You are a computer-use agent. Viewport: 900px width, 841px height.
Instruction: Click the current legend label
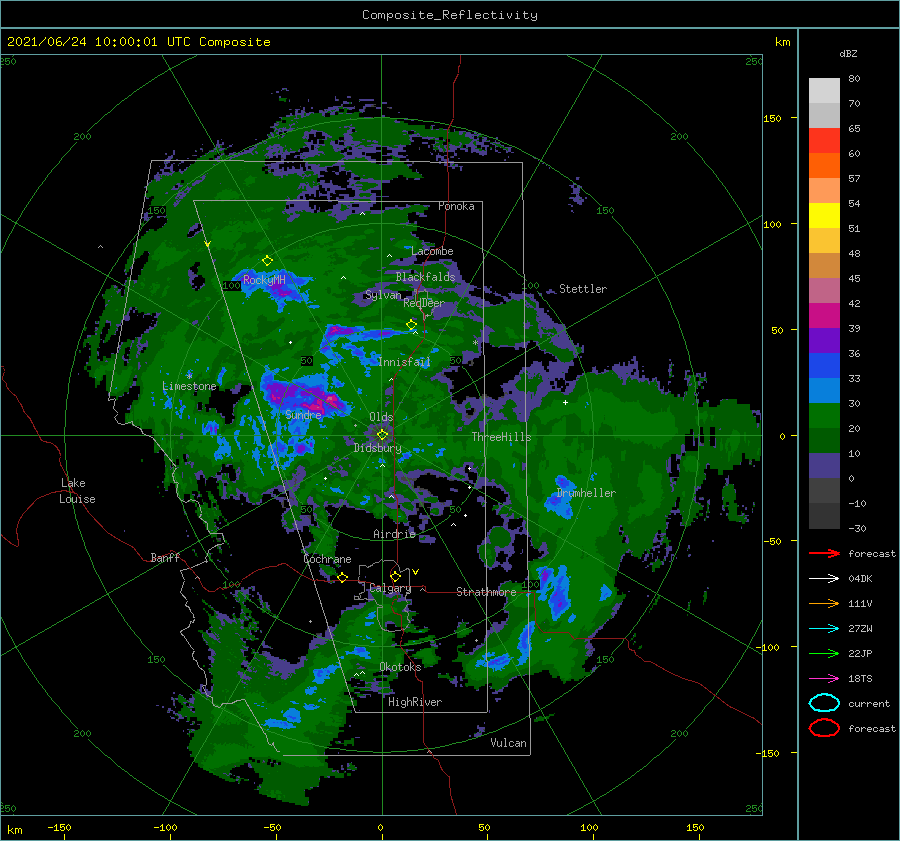869,703
